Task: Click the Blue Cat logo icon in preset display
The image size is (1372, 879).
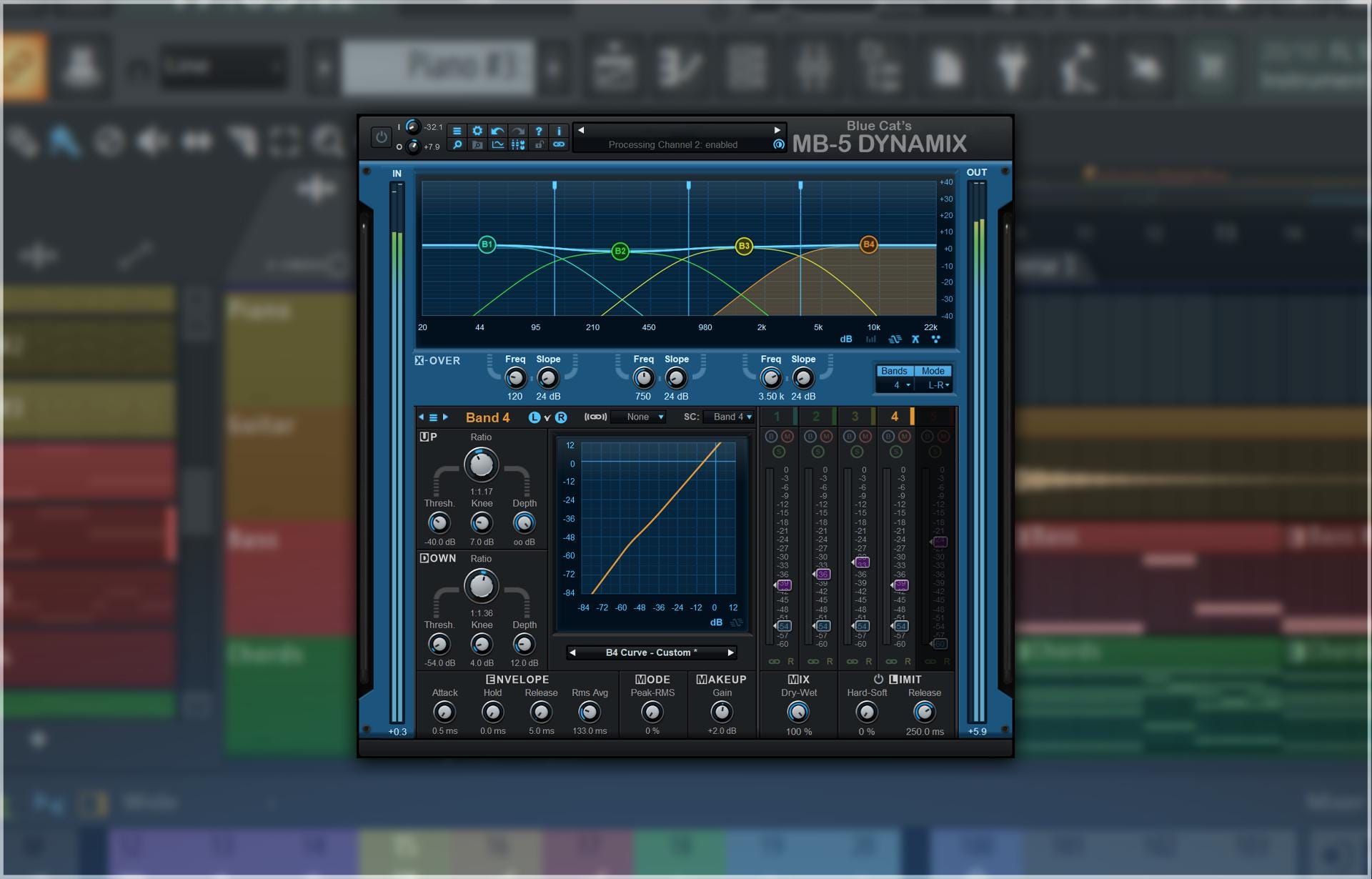Action: pyautogui.click(x=778, y=144)
